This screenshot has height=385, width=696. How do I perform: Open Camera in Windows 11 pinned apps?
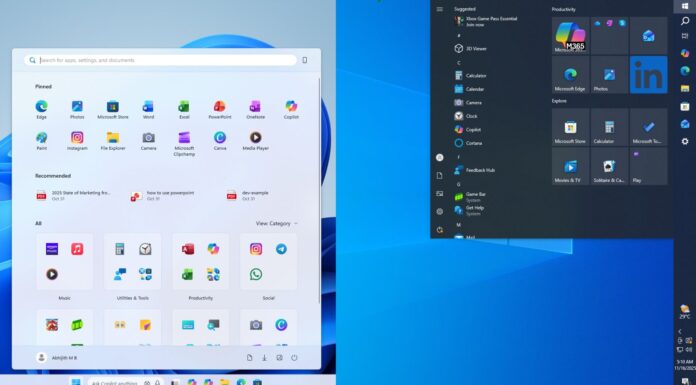pyautogui.click(x=148, y=141)
